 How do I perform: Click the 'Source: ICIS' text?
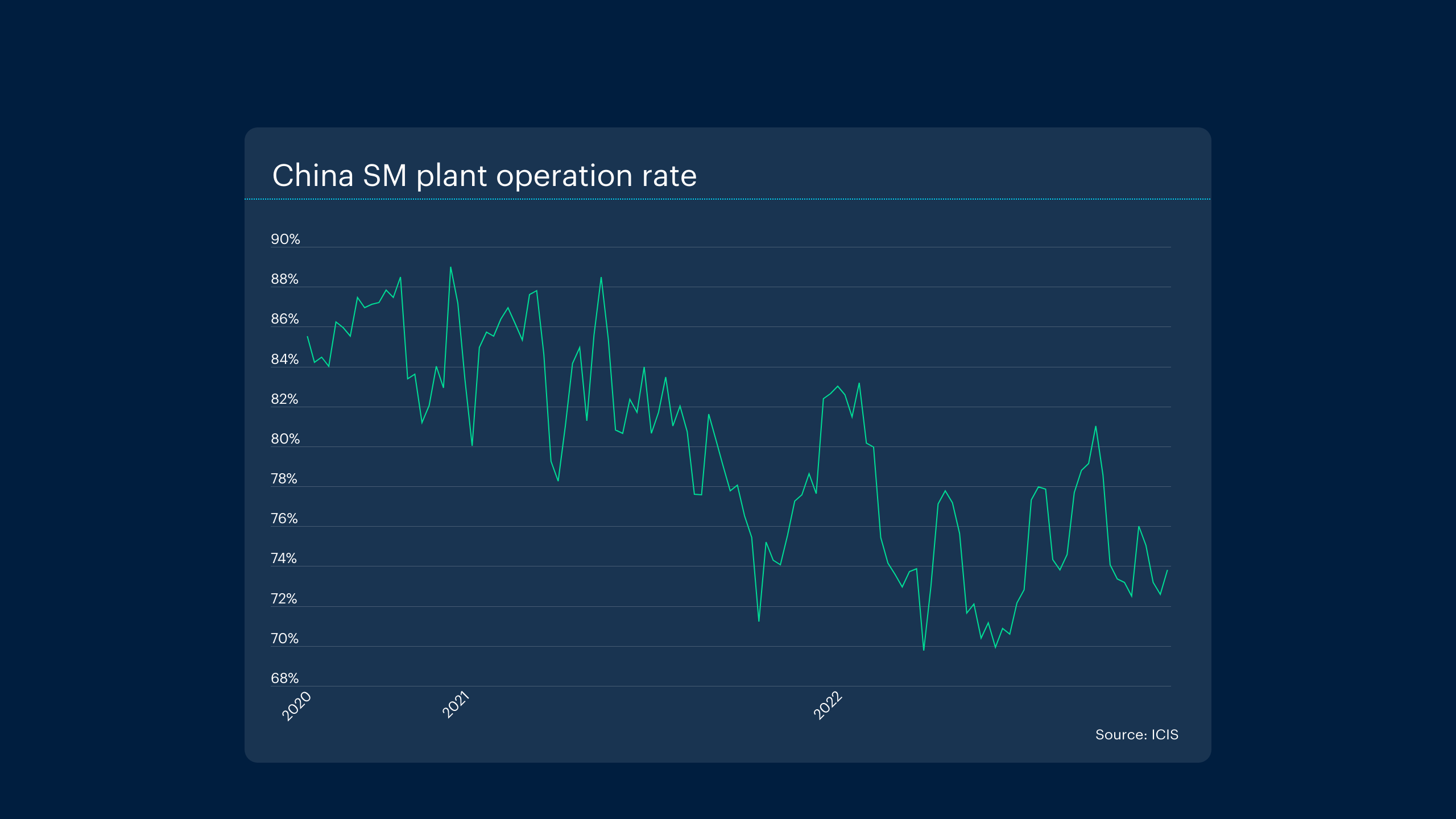[x=1136, y=735]
